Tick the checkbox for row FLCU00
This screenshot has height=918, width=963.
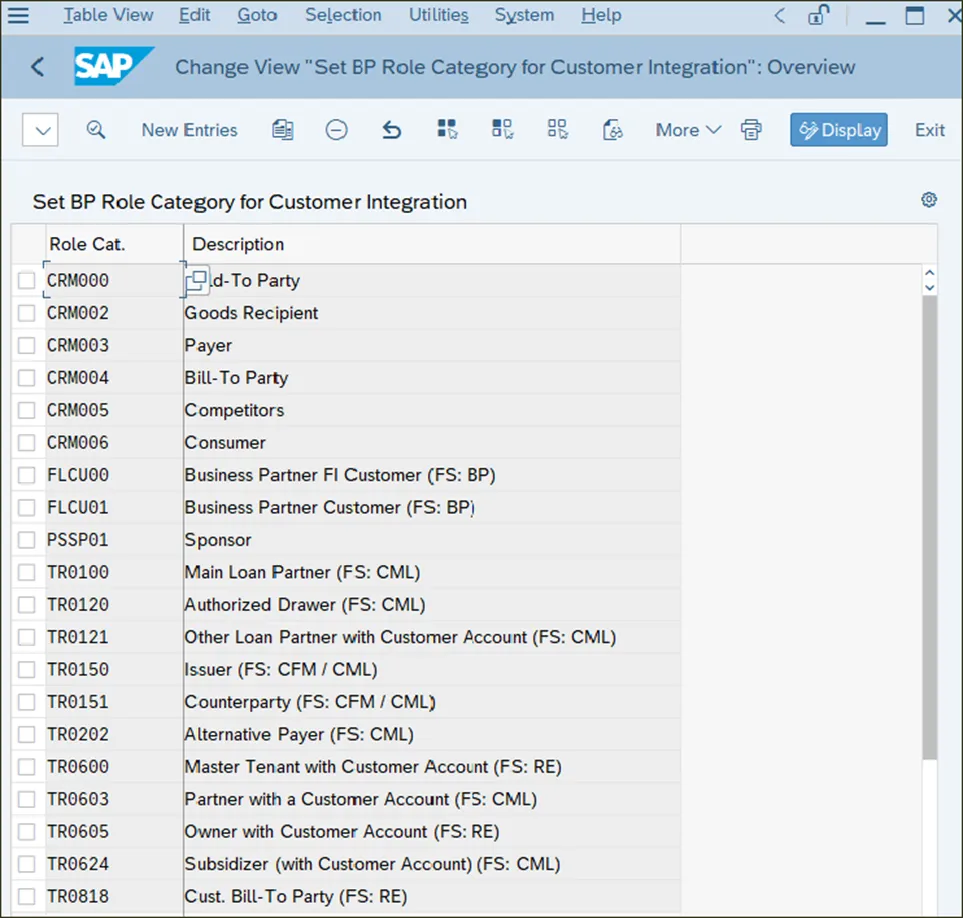click(27, 476)
